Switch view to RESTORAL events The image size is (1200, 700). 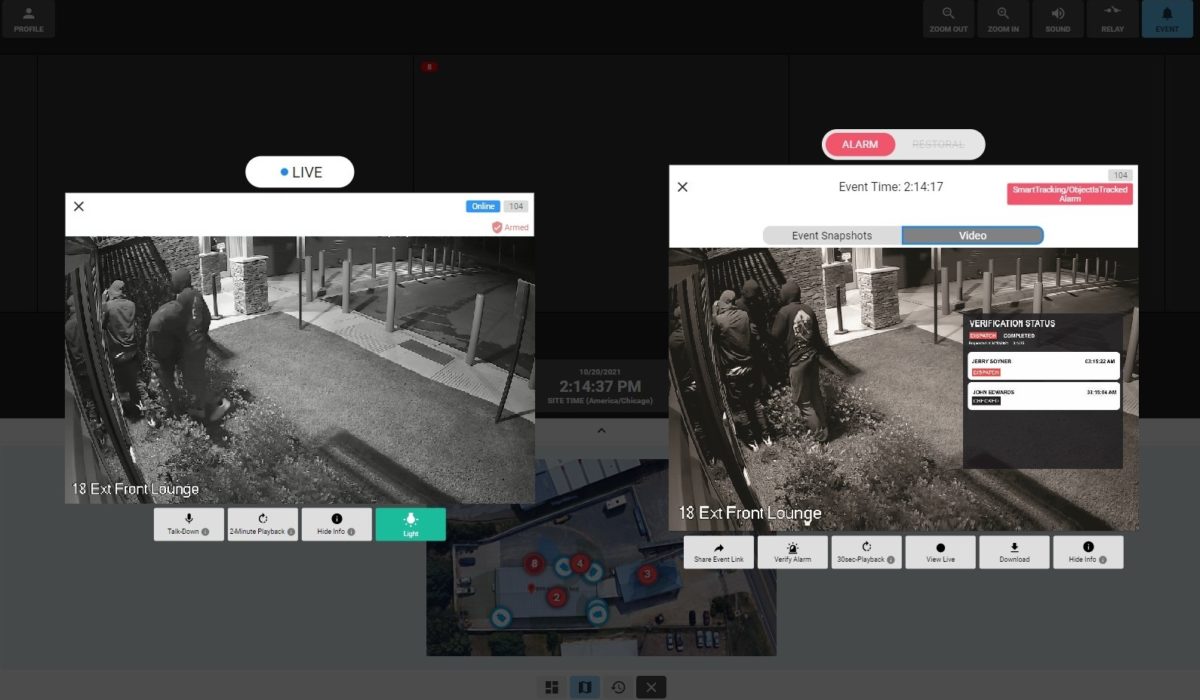click(940, 144)
